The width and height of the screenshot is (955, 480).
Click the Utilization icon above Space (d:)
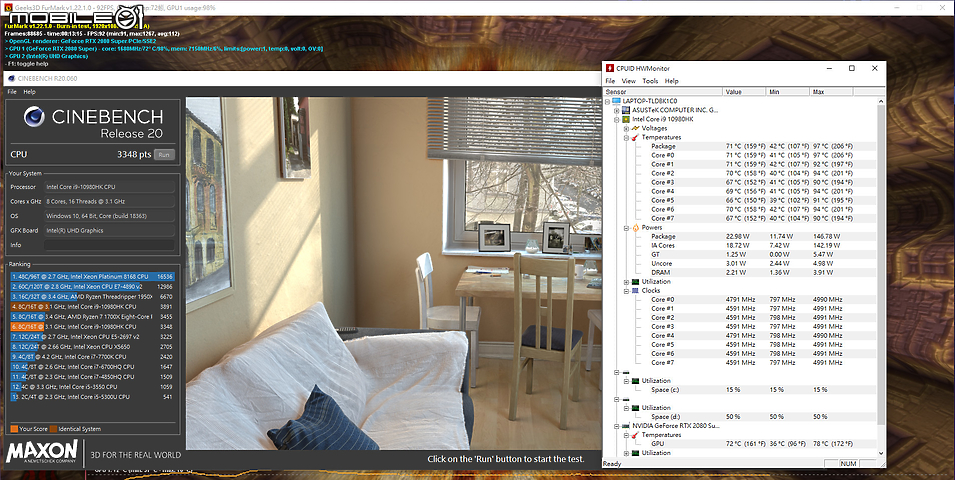(635, 408)
